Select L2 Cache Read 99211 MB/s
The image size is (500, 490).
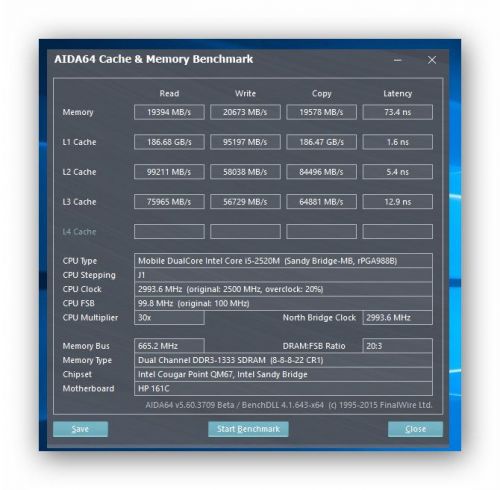tap(169, 172)
